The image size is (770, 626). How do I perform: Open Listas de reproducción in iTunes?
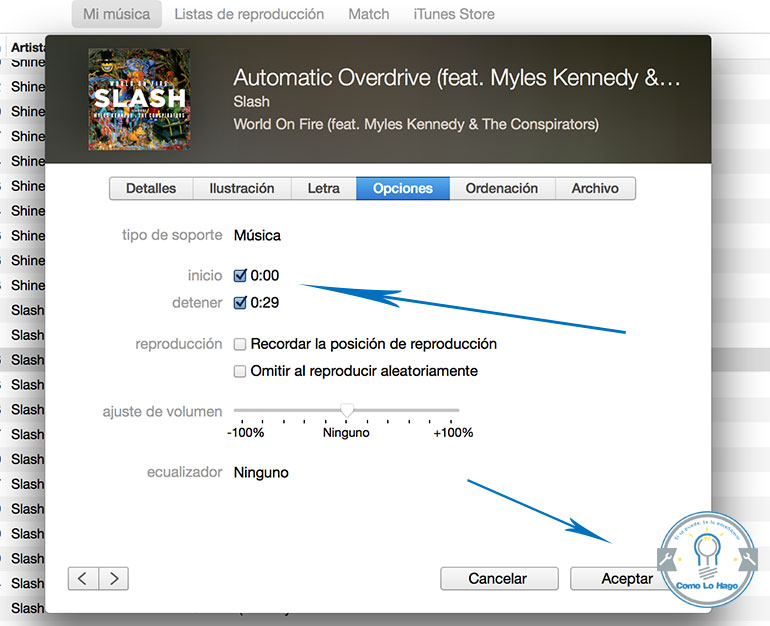(249, 14)
